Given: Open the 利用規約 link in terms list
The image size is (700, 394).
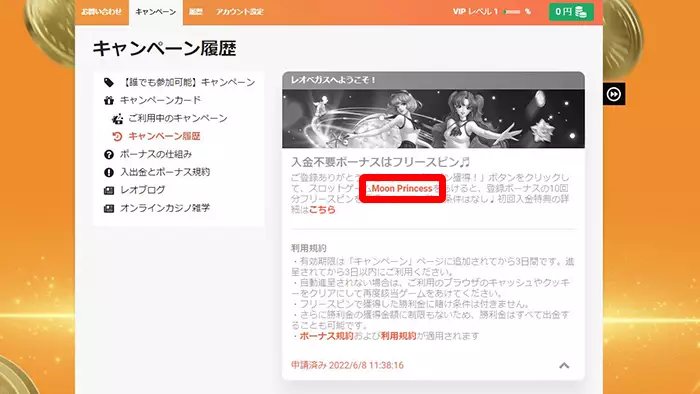Looking at the screenshot, I should click(x=398, y=336).
